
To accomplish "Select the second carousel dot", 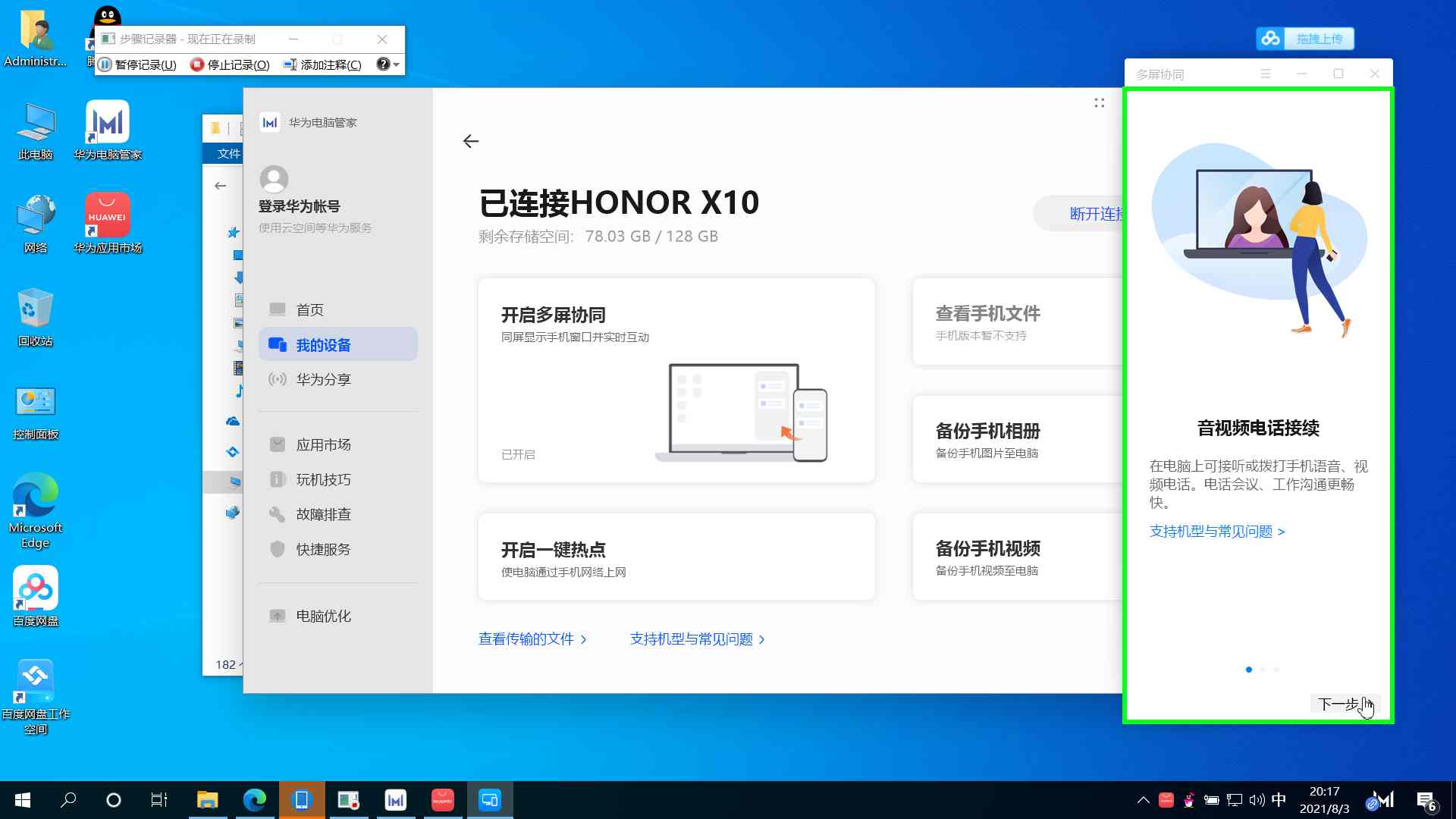I will pos(1262,670).
